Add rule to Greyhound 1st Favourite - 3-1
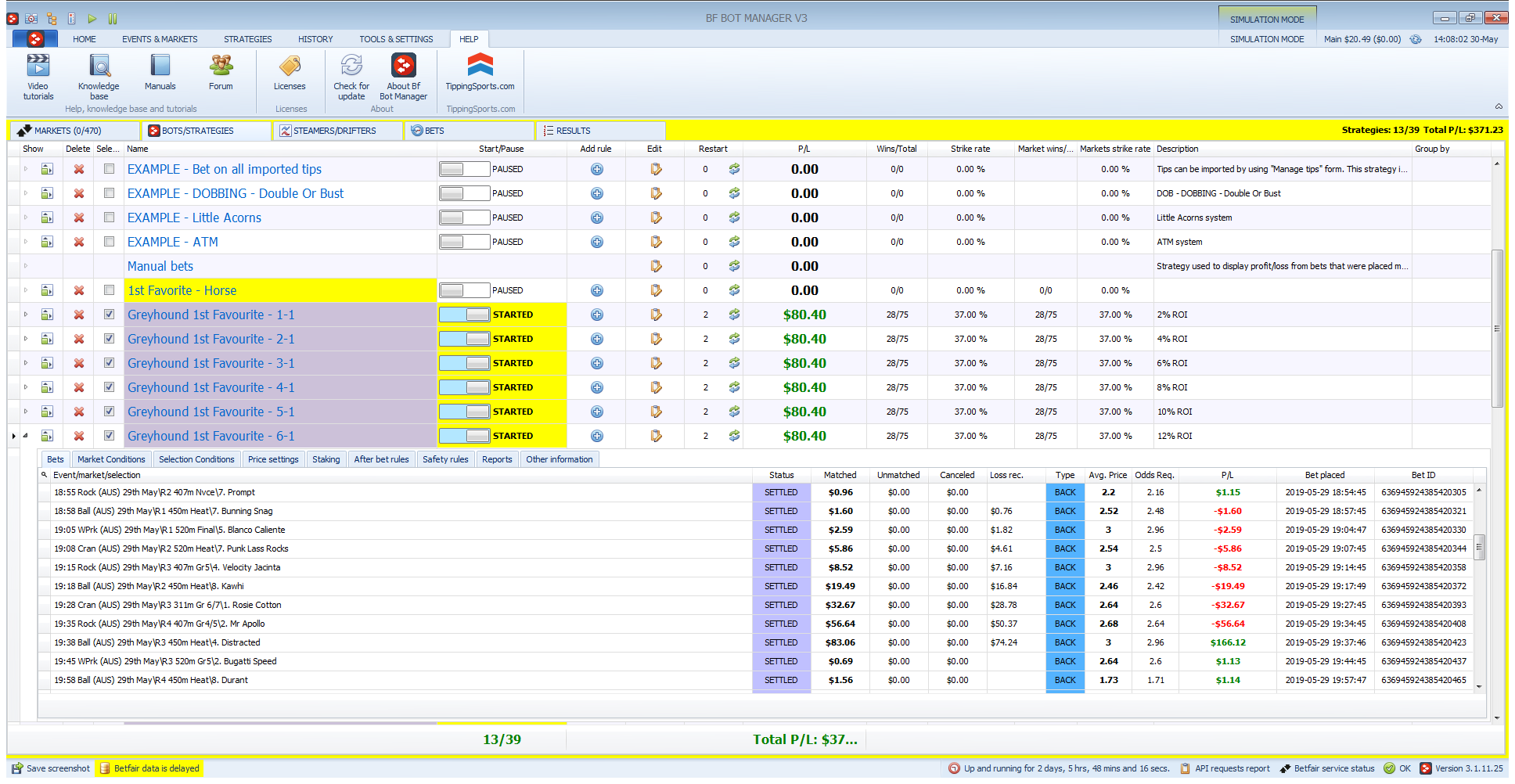1515x784 pixels. [x=597, y=363]
